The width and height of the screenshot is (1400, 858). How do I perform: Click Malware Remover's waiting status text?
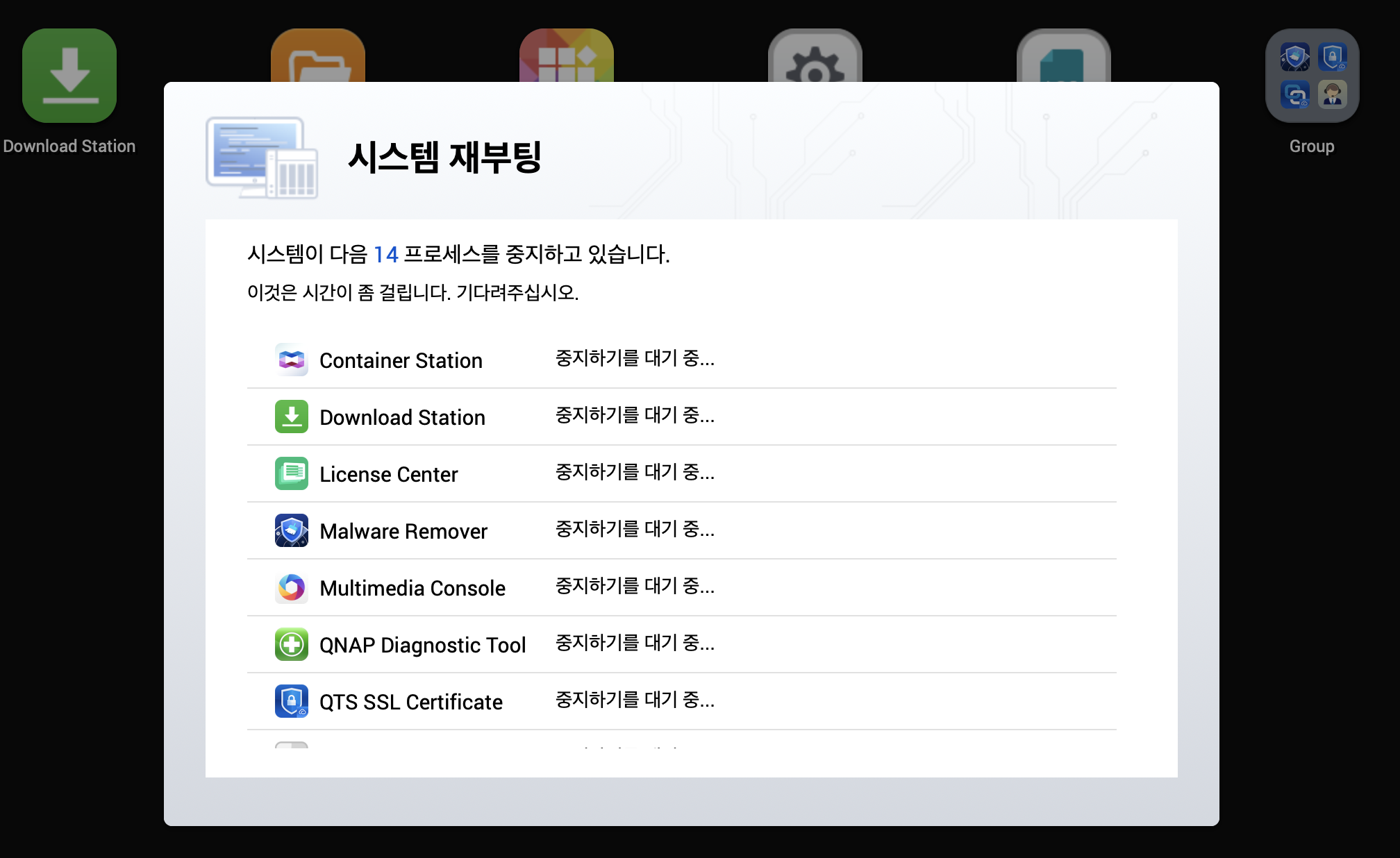point(635,529)
